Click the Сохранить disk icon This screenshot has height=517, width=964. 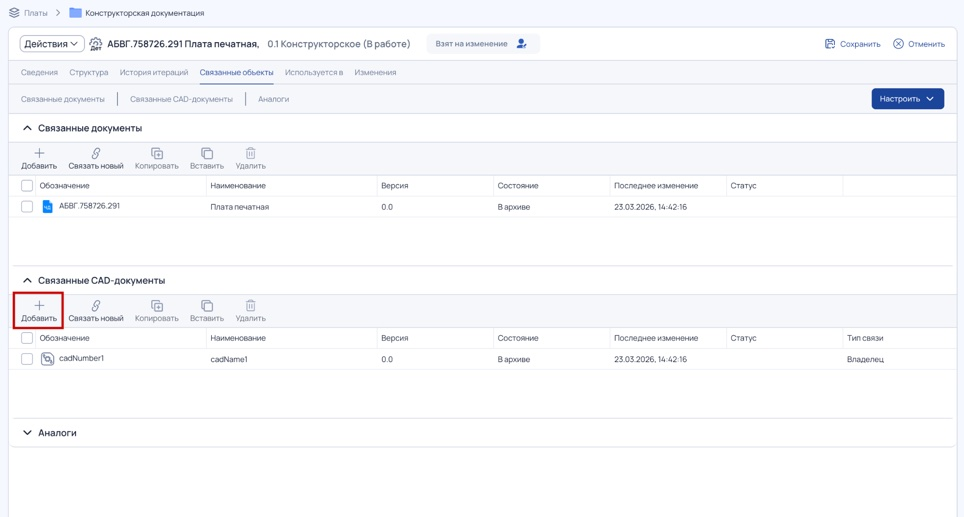coord(830,44)
